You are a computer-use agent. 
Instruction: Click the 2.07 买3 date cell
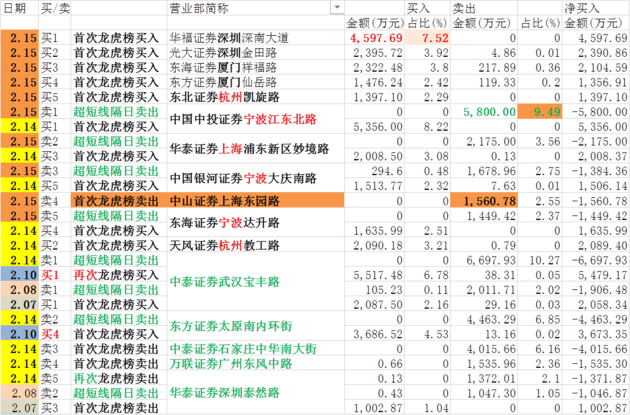click(19, 408)
